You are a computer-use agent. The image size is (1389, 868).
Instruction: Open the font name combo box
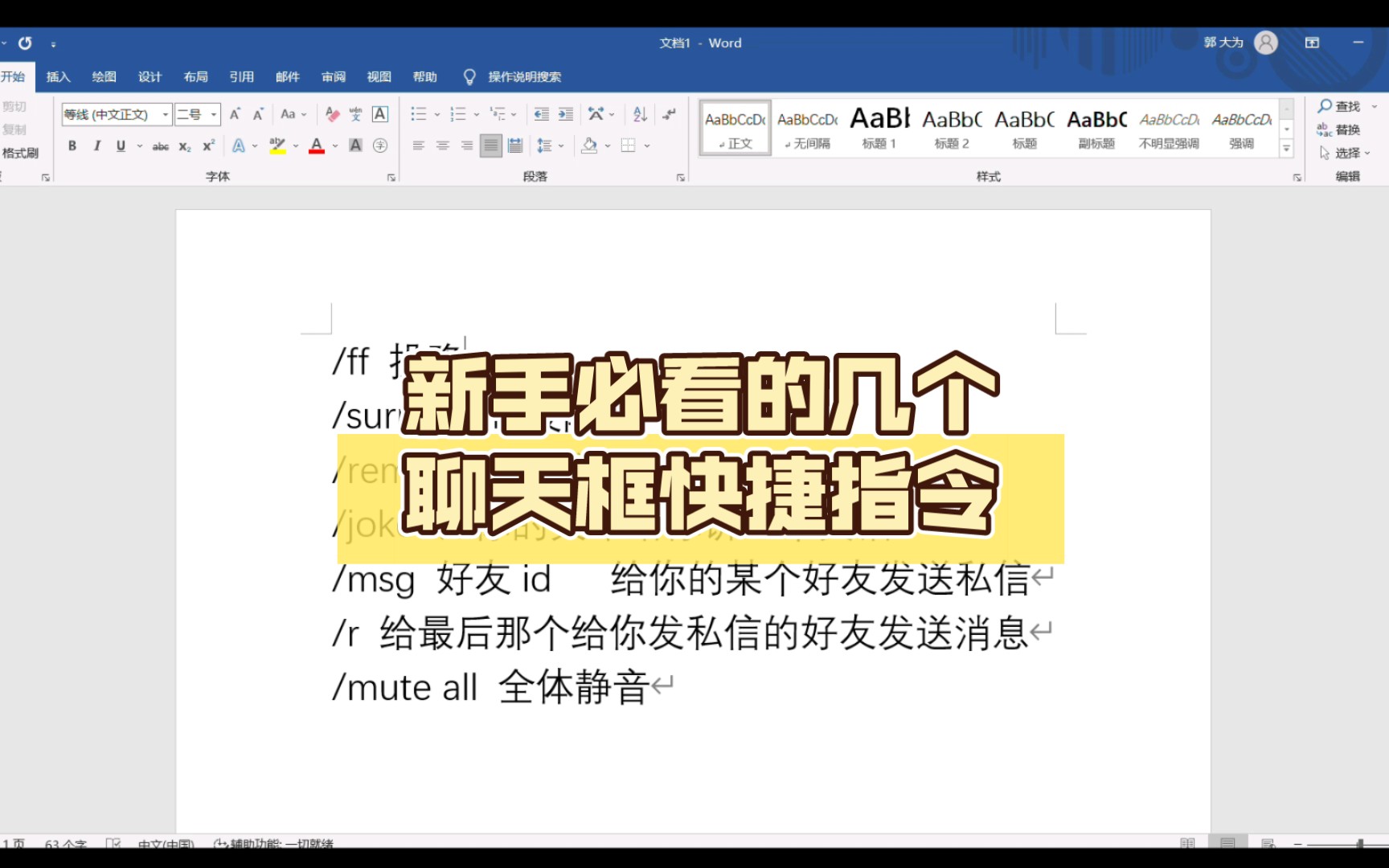[x=117, y=114]
